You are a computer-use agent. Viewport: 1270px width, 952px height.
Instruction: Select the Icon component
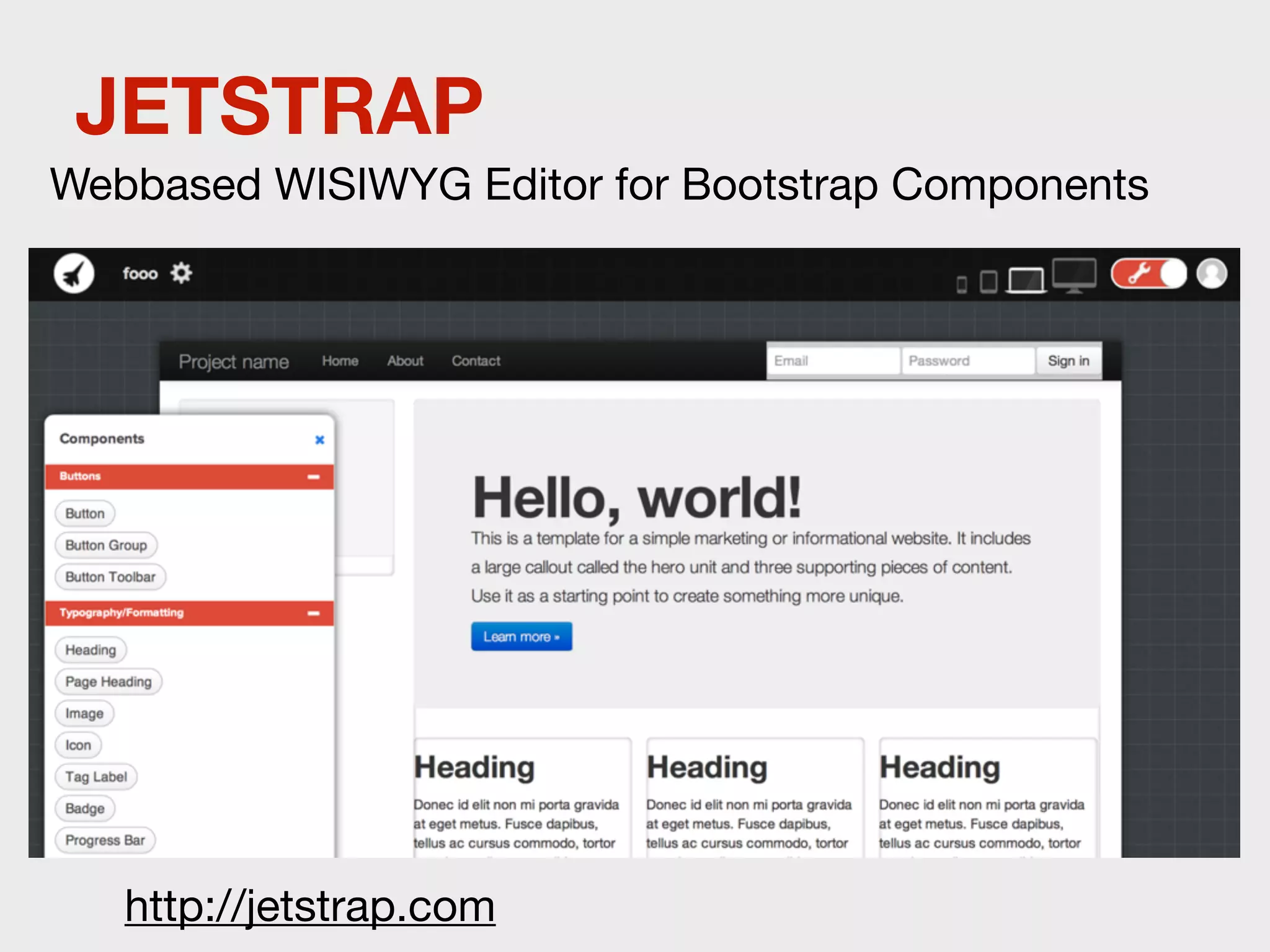(78, 744)
